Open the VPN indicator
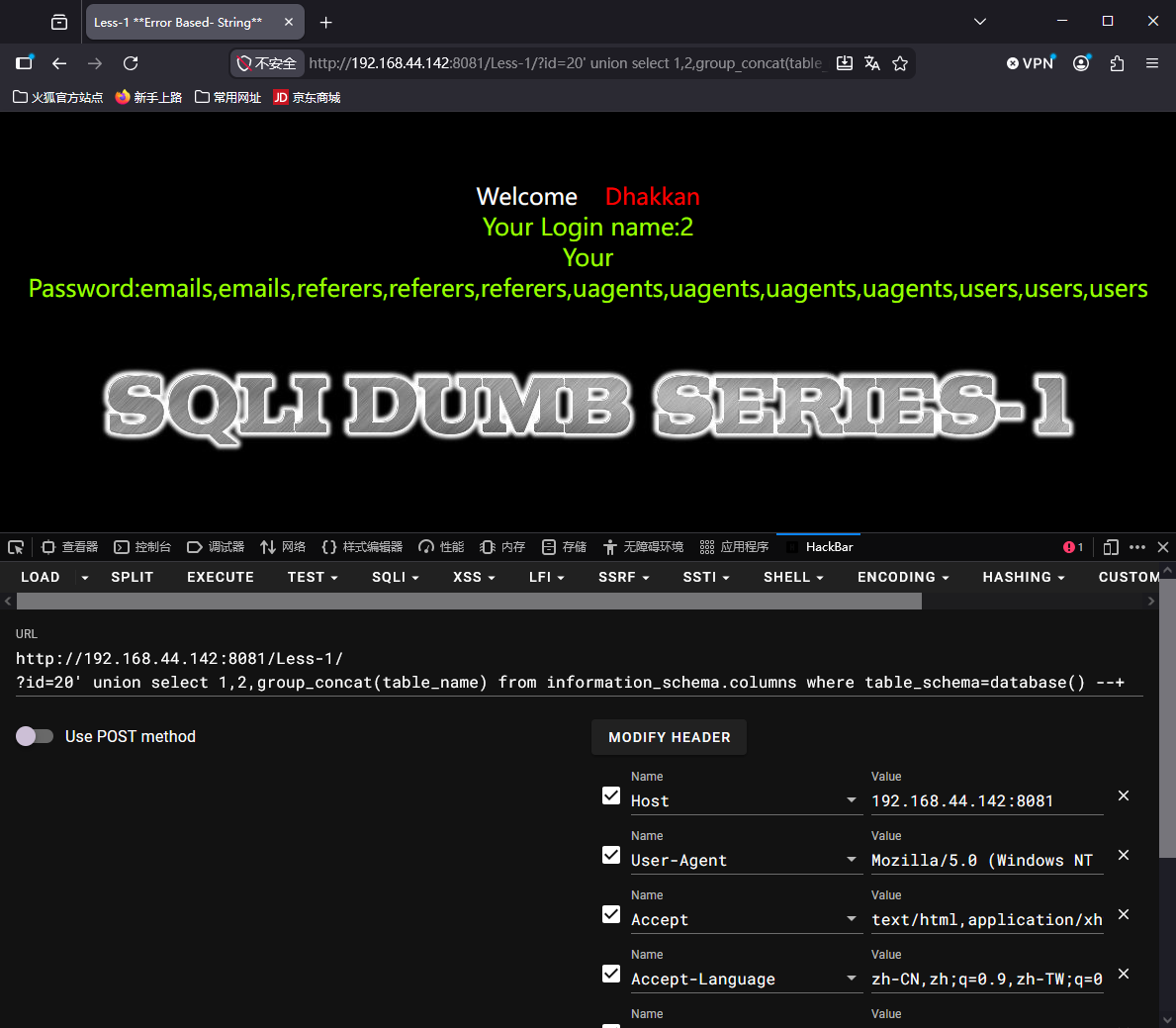This screenshot has width=1176, height=1028. [1031, 63]
